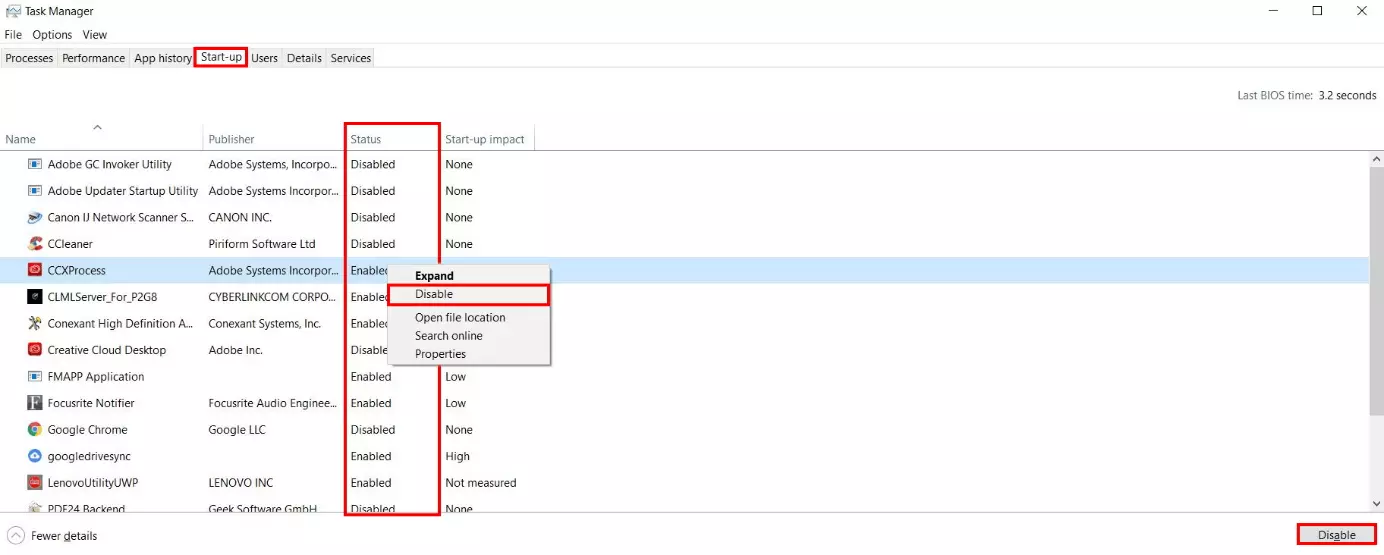
Task: Open the File menu
Action: 13,35
